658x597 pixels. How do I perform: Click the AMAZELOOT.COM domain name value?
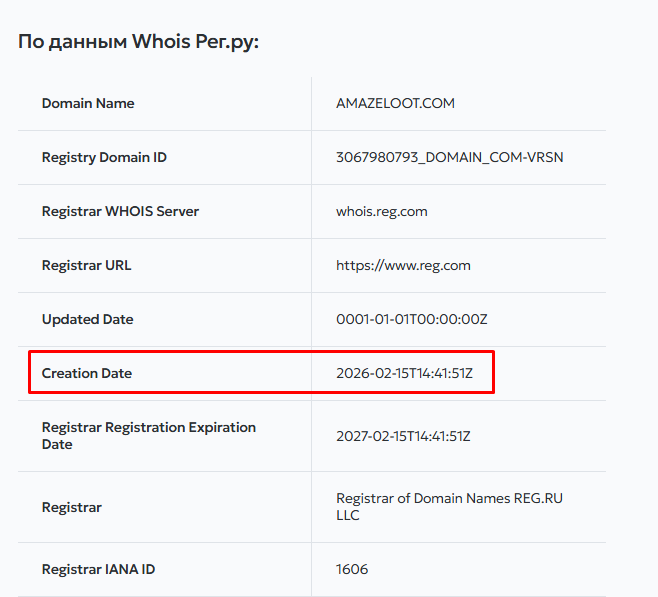point(395,103)
